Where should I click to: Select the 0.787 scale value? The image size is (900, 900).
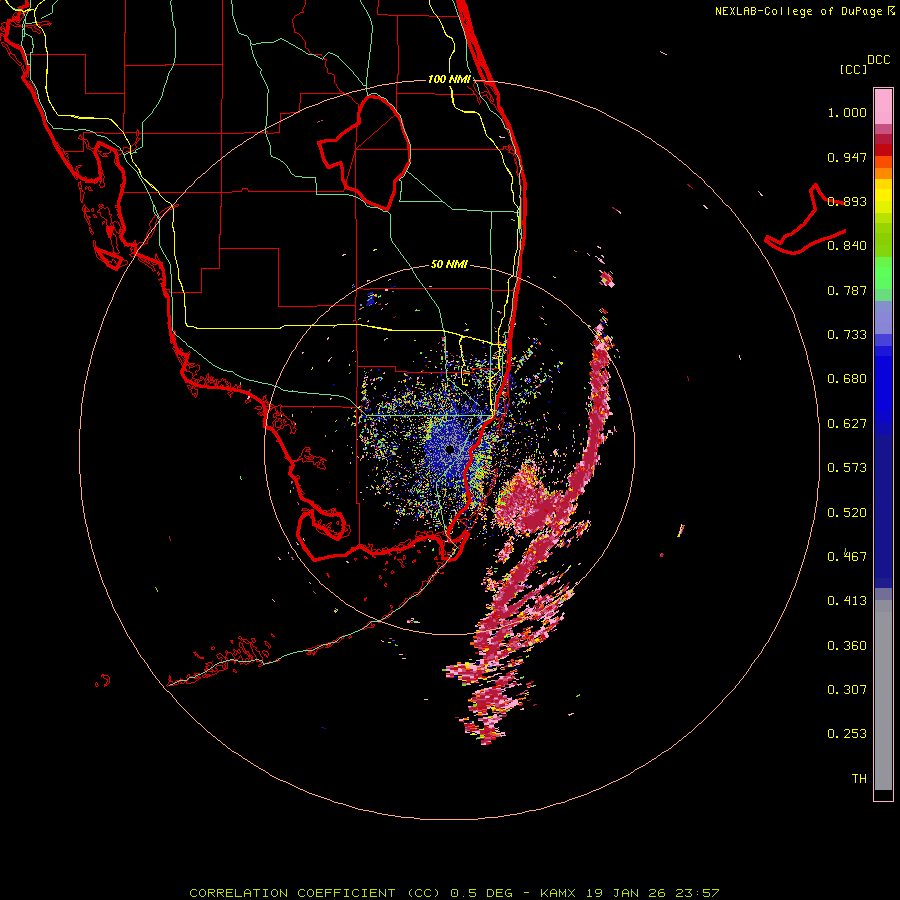click(x=847, y=290)
